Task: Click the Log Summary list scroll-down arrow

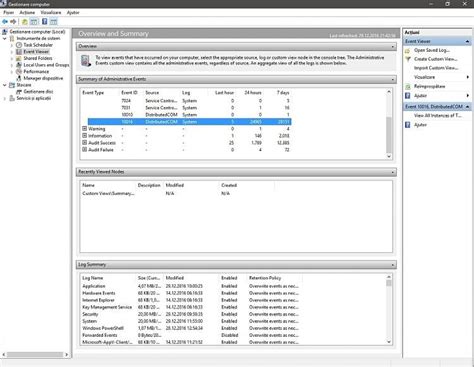Action: 389,342
